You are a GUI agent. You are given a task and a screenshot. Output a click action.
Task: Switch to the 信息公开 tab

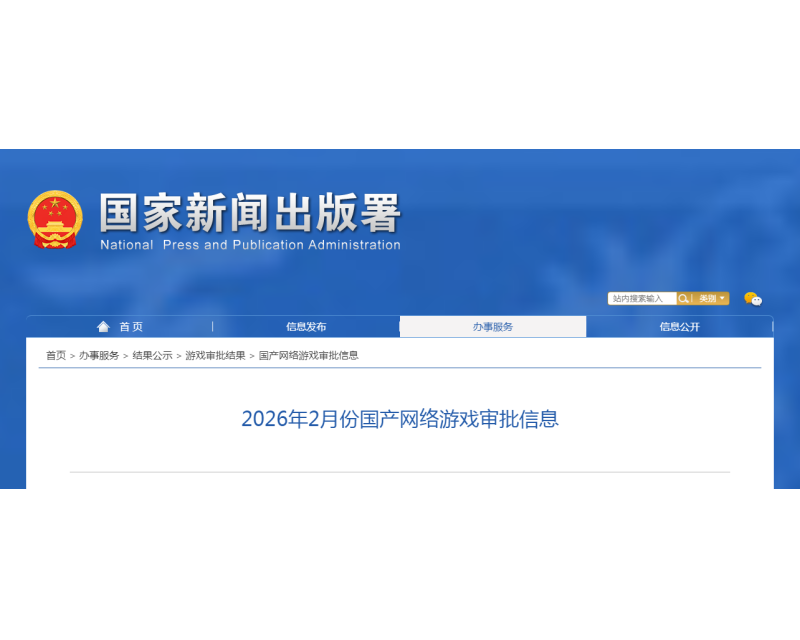[x=680, y=326]
